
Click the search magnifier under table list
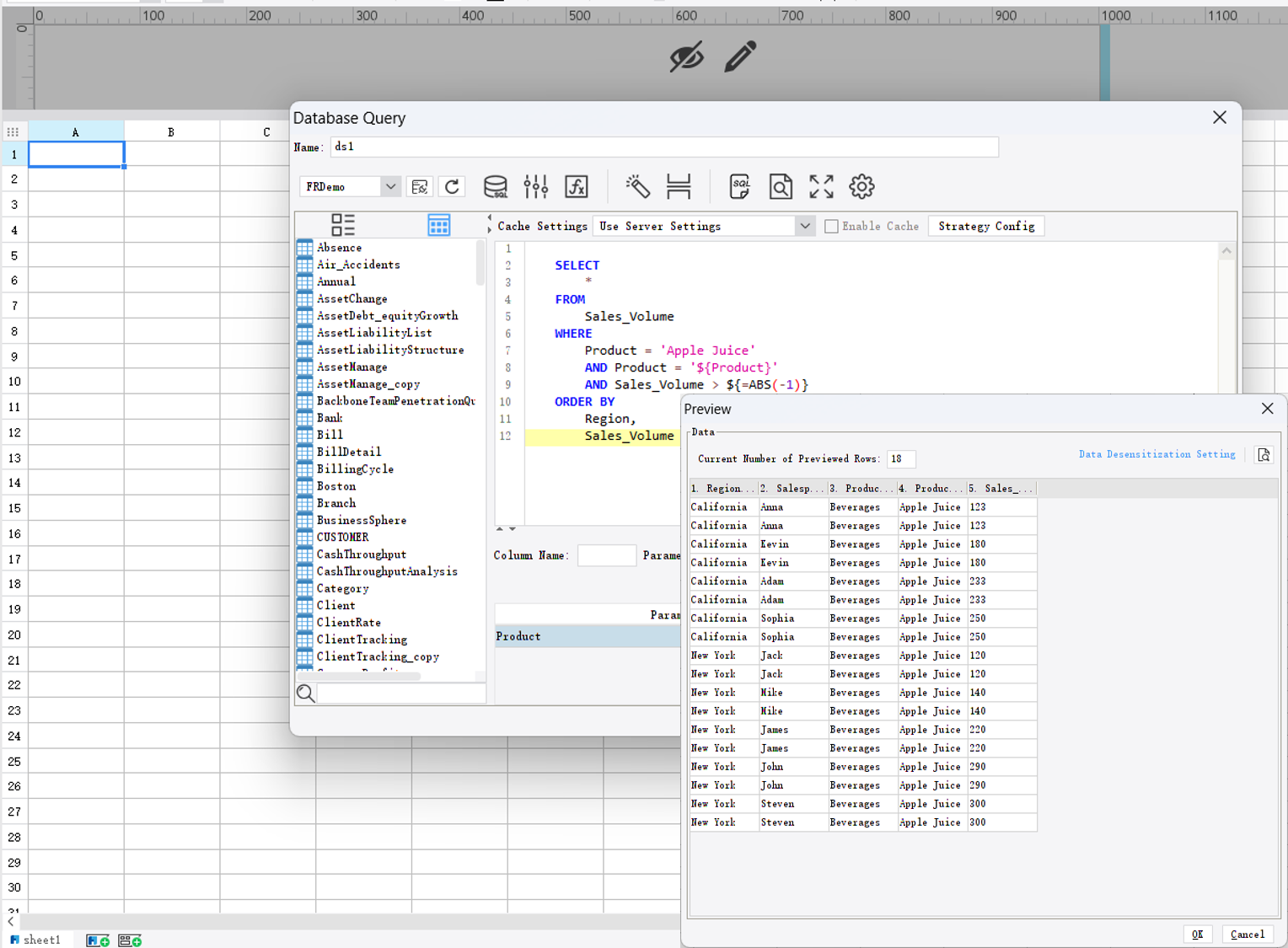(x=306, y=693)
